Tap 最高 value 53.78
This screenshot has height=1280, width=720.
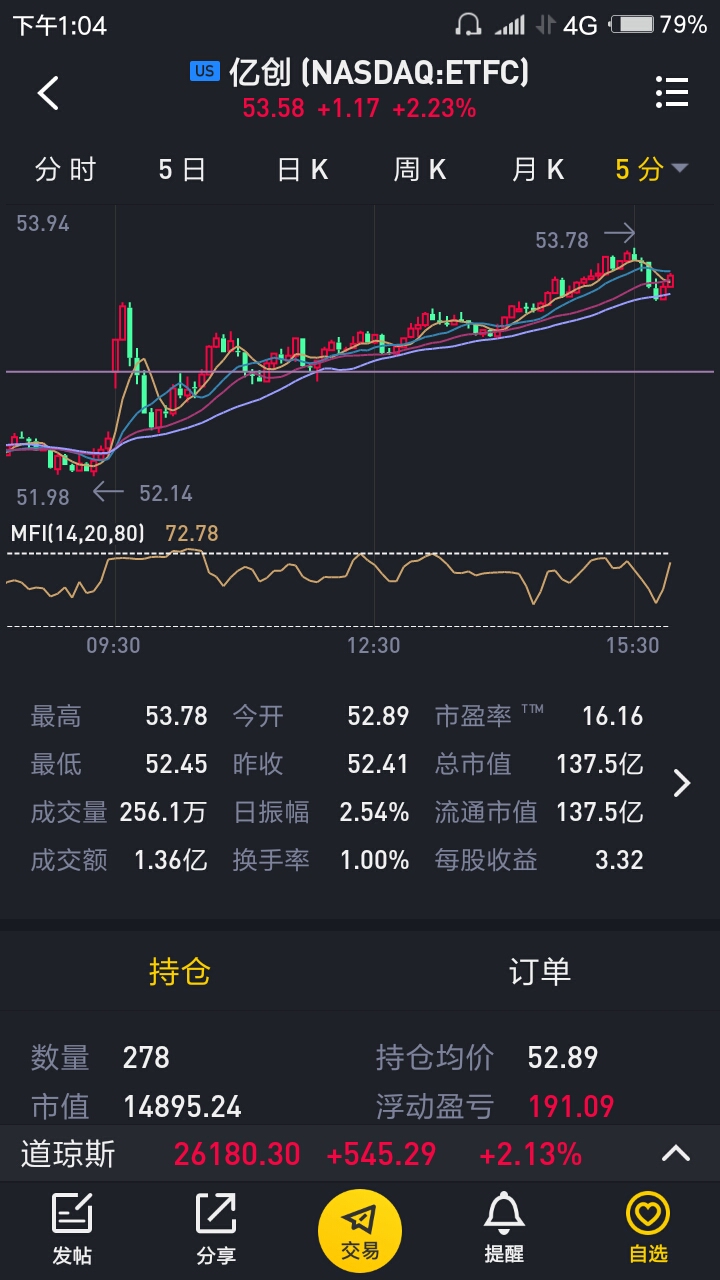pos(176,716)
